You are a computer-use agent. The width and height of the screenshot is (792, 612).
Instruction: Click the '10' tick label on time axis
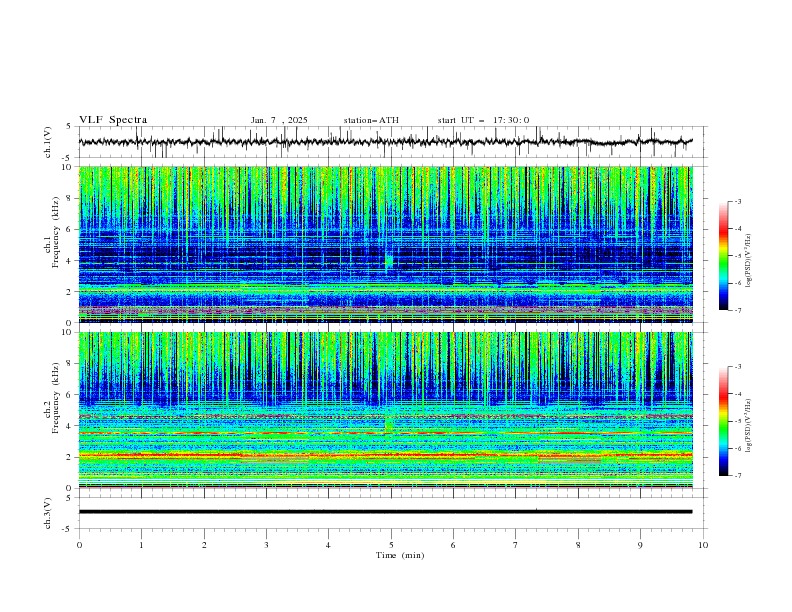click(703, 545)
